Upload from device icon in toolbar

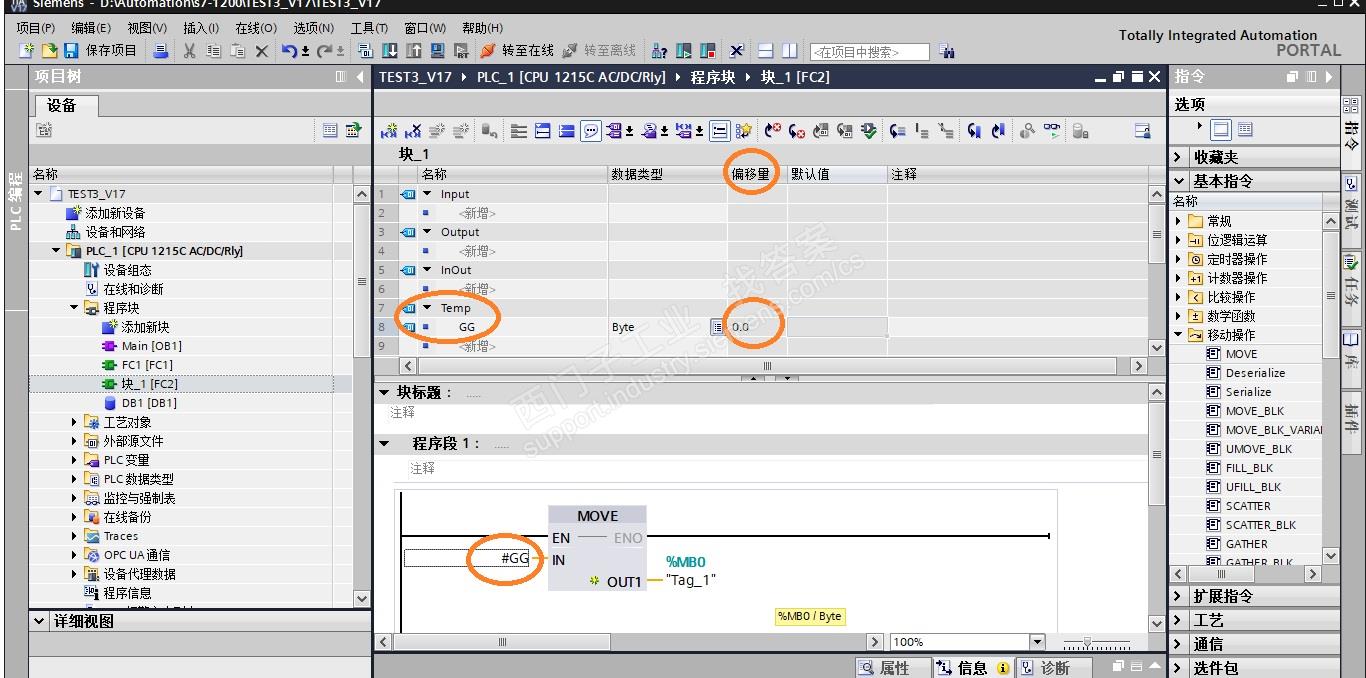tap(413, 51)
